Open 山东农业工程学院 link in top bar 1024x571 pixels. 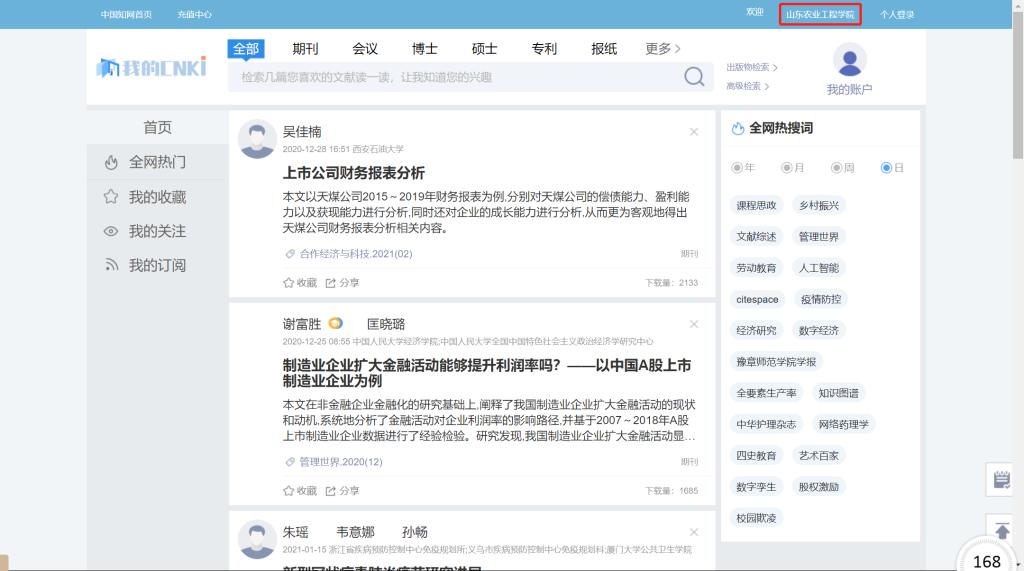[820, 14]
